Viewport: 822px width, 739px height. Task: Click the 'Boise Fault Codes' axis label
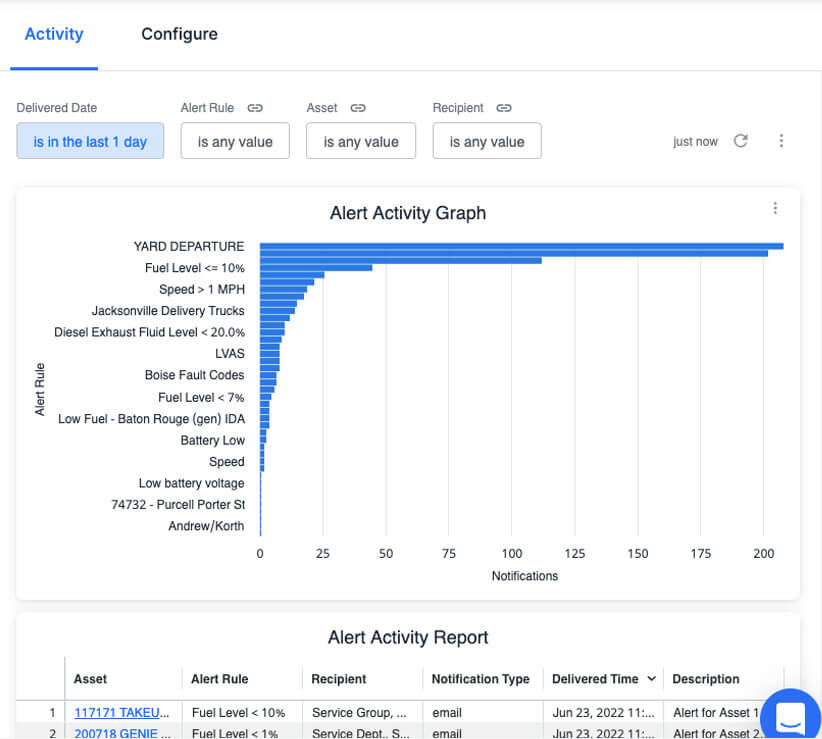point(194,375)
